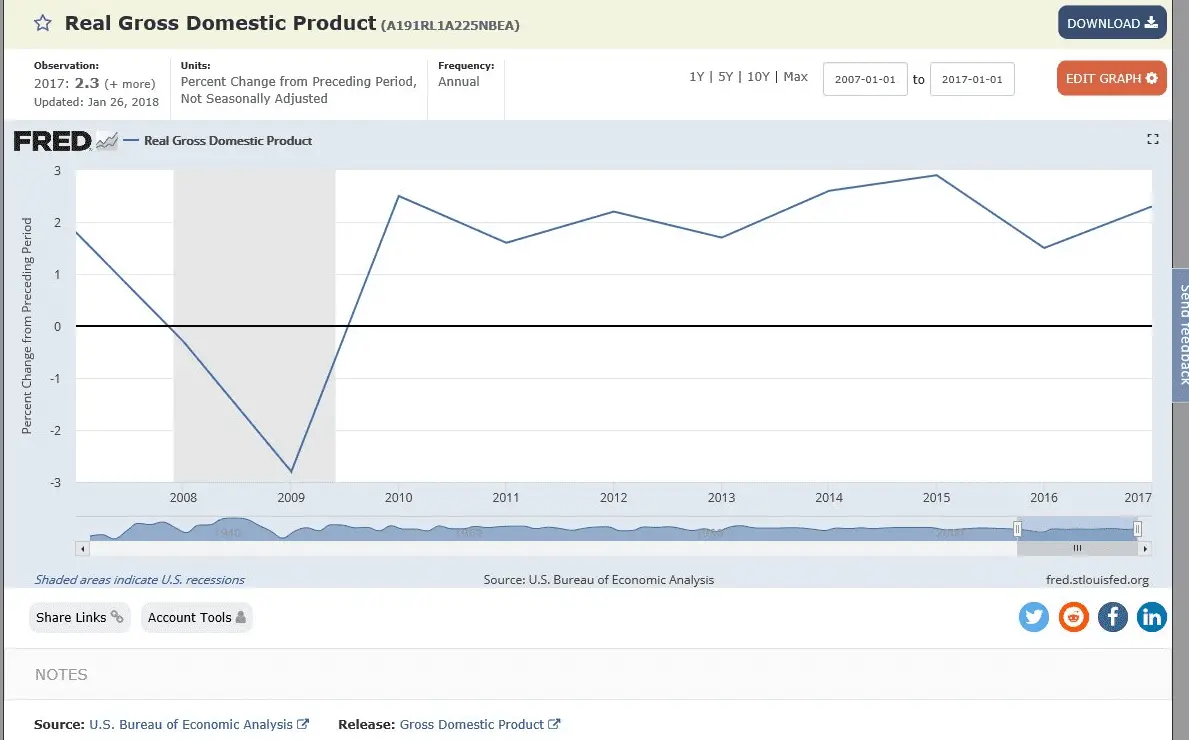Share on Reddit icon
The height and width of the screenshot is (740, 1189).
[x=1074, y=617]
